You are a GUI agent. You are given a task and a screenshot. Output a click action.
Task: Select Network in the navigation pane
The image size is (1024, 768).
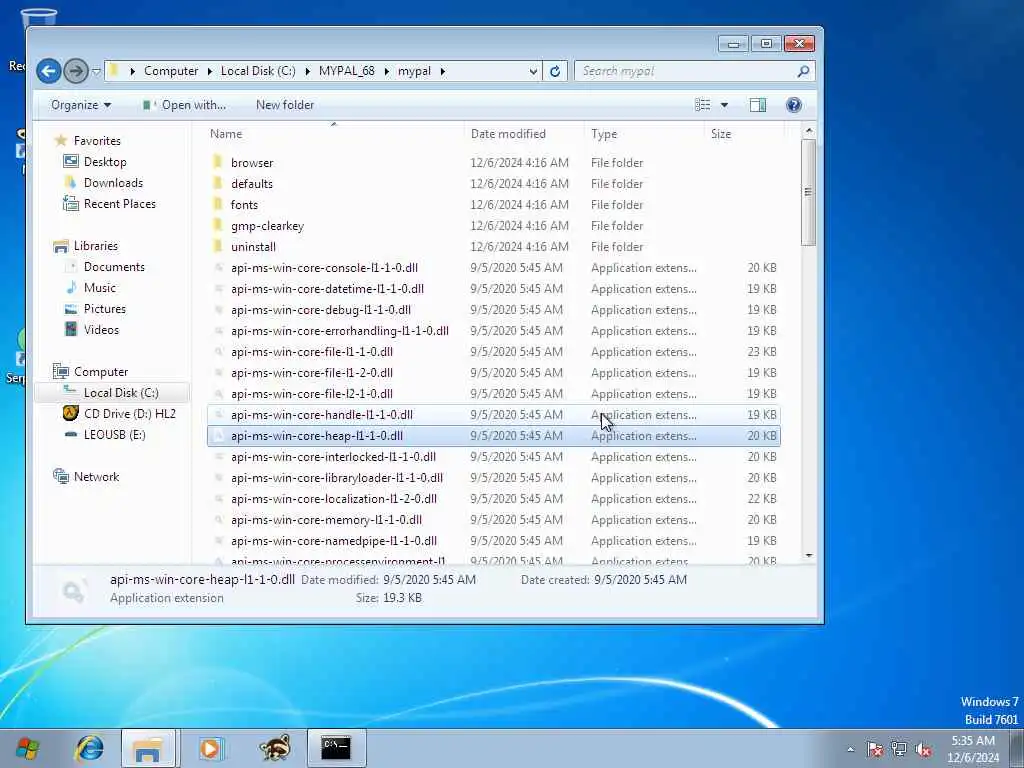96,477
